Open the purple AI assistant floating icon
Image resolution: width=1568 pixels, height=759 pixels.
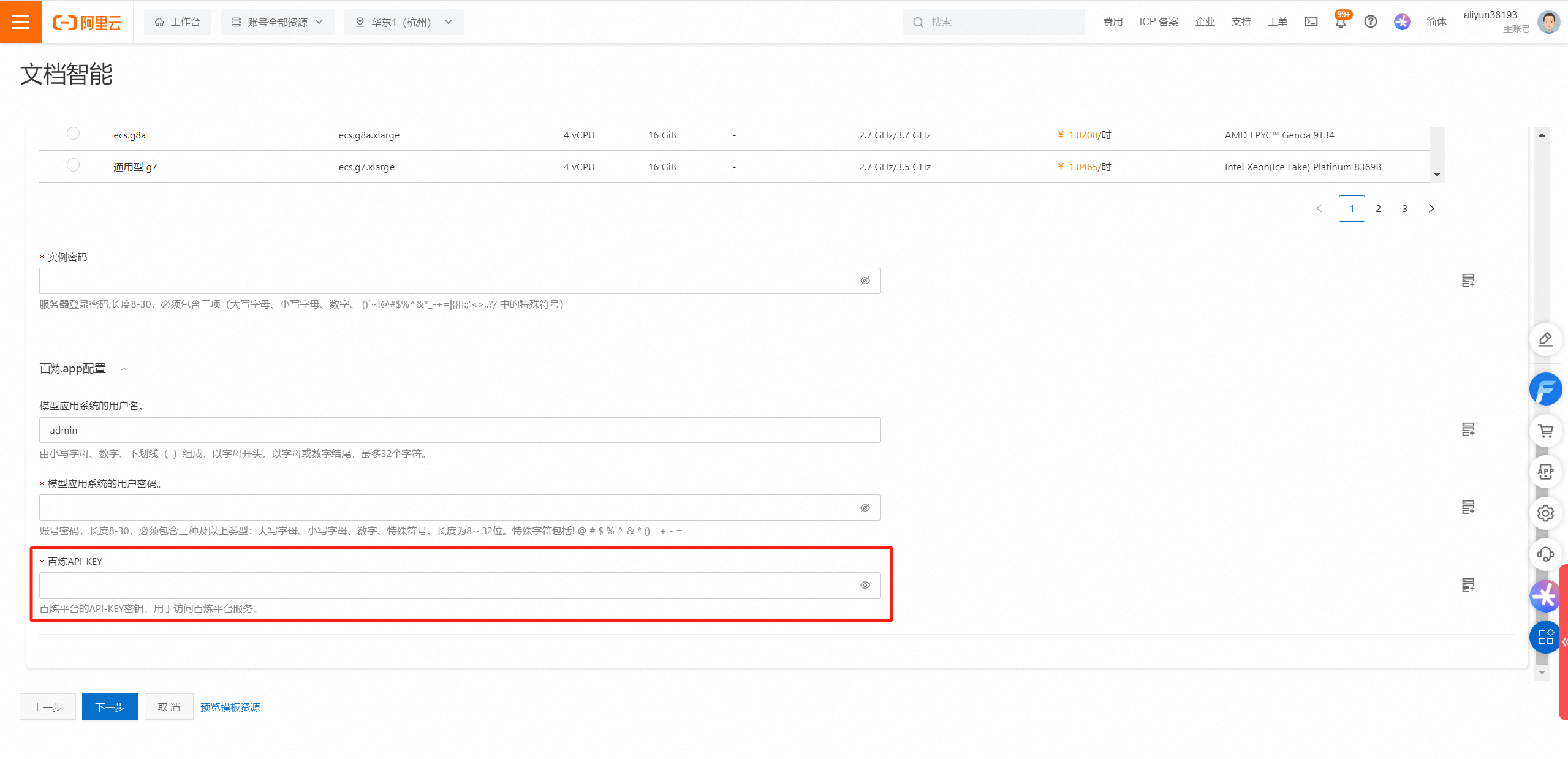[1544, 595]
